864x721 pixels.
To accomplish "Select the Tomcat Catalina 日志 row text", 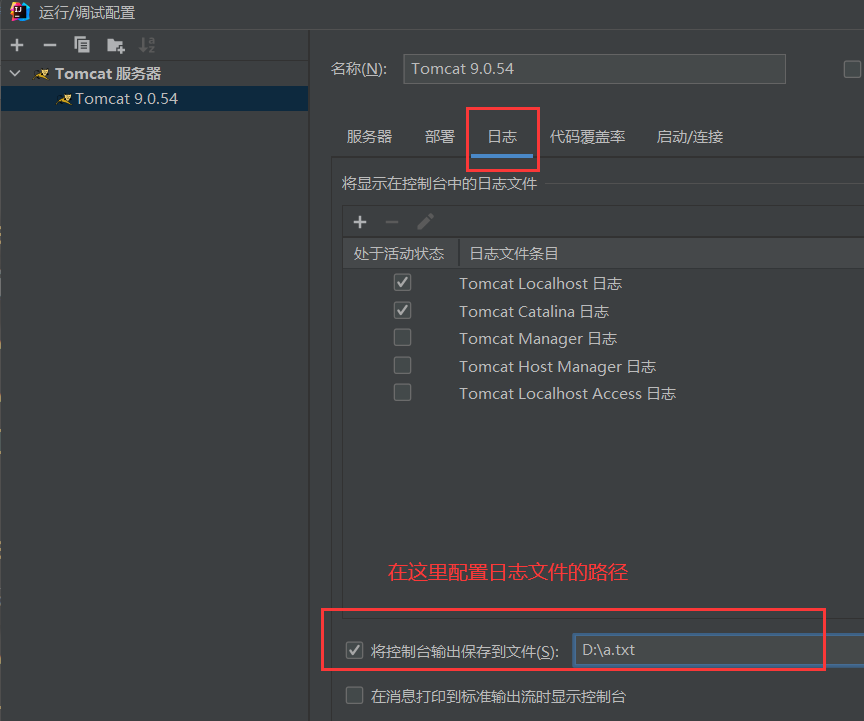I will [534, 311].
